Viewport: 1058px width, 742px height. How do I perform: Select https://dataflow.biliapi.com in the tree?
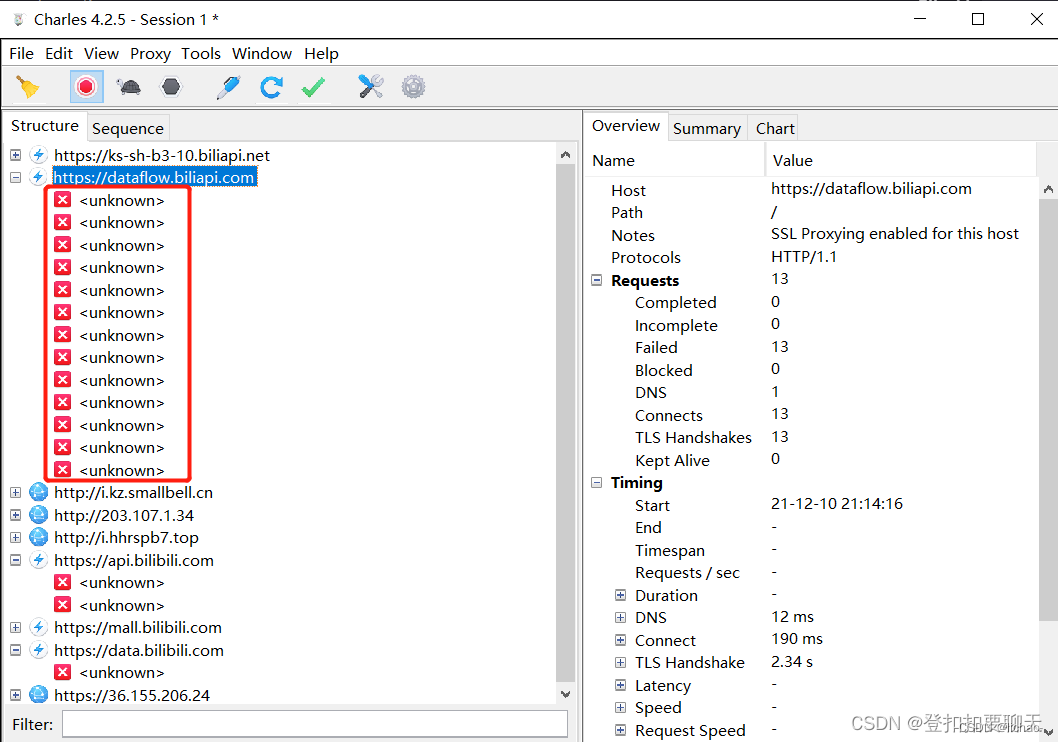[x=154, y=177]
